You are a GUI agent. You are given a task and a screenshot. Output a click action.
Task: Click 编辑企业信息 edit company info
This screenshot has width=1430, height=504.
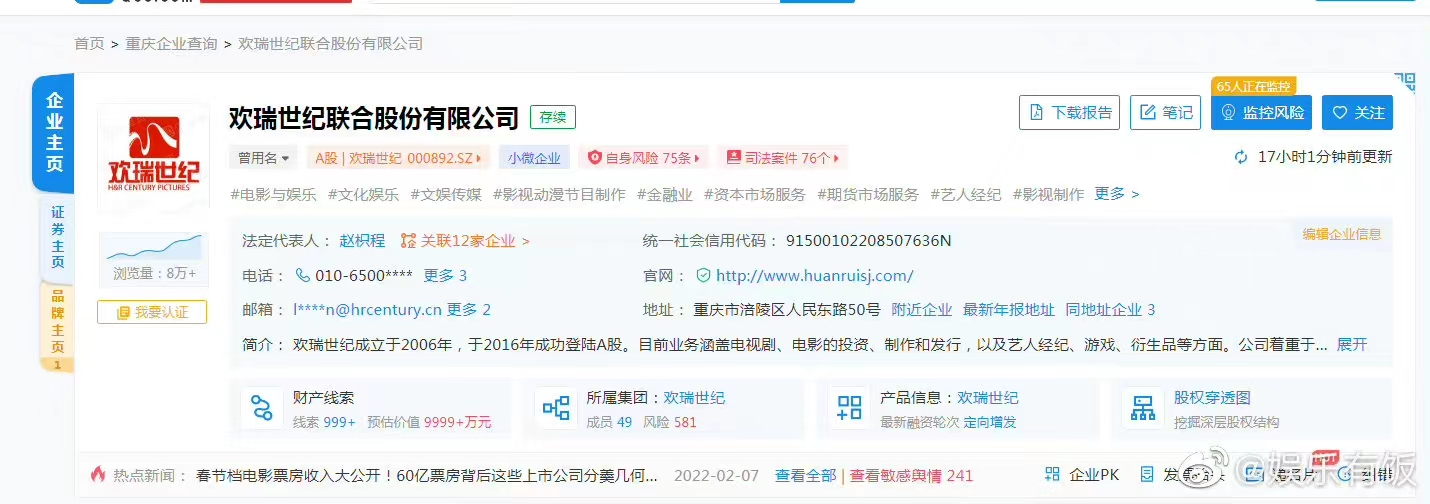pyautogui.click(x=1342, y=234)
